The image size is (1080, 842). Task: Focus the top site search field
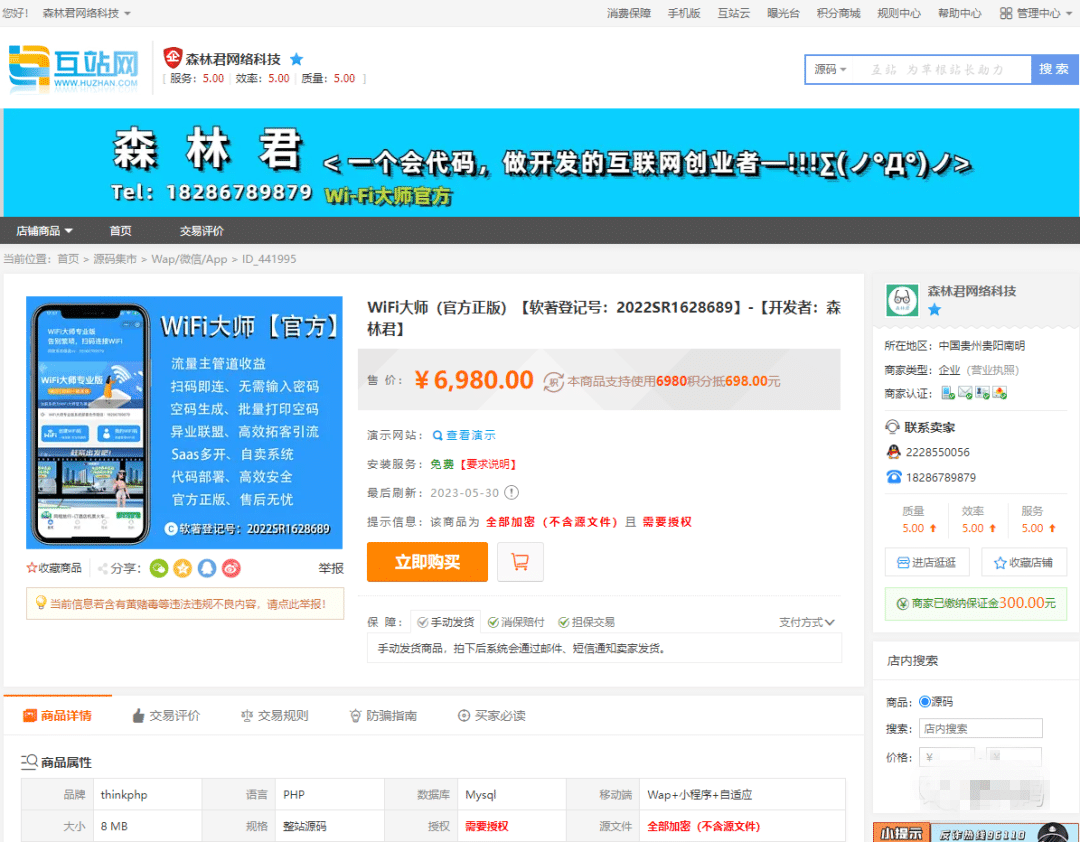coord(942,70)
